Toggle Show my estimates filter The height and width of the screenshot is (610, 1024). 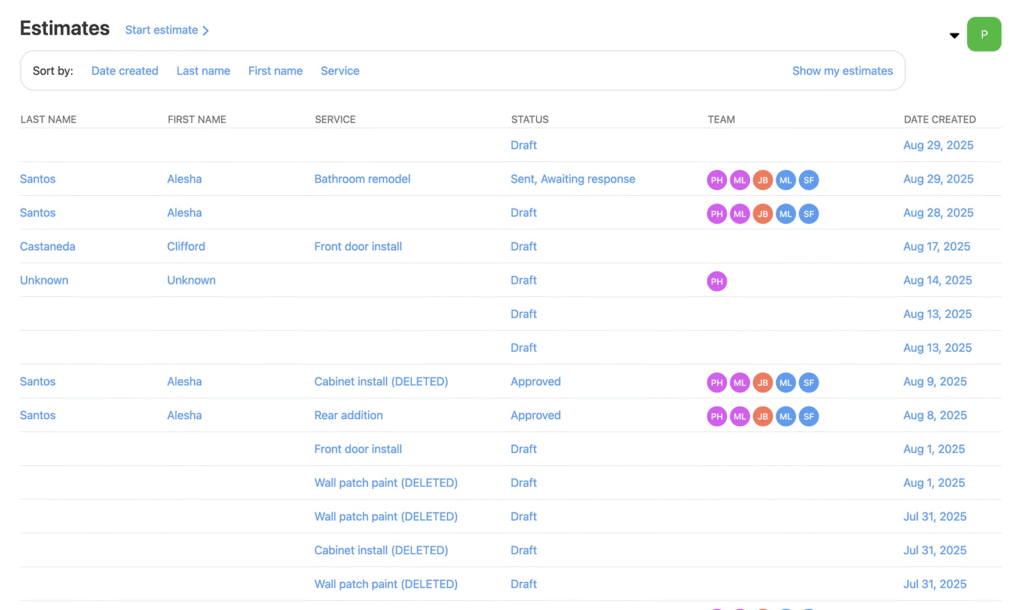842,71
